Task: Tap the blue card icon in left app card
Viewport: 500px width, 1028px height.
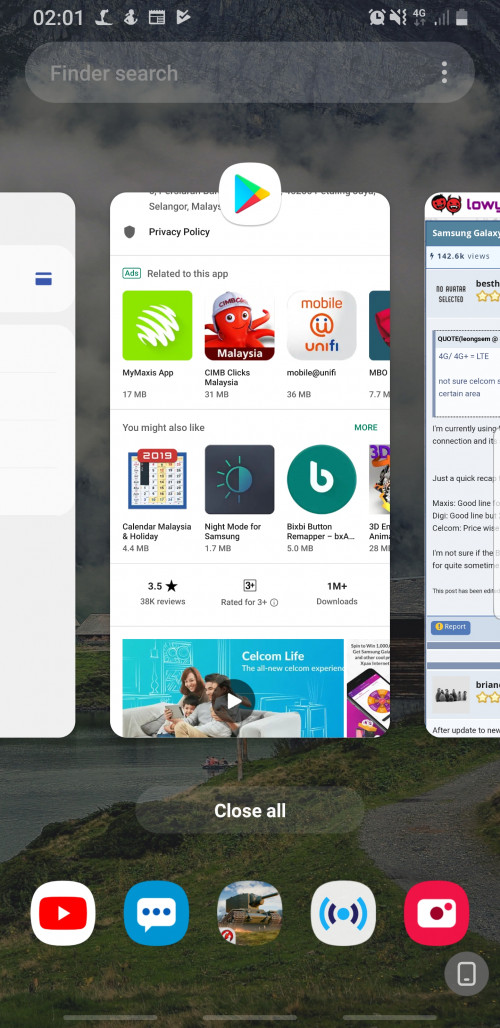Action: pyautogui.click(x=43, y=279)
